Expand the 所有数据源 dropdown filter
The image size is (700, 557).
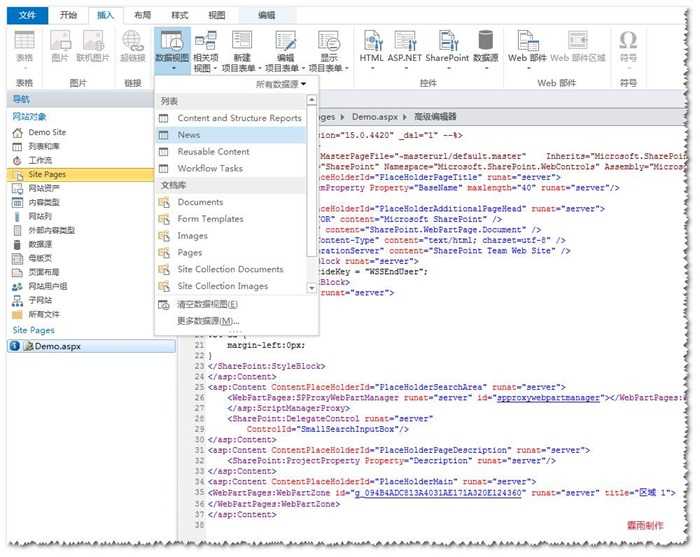(281, 84)
